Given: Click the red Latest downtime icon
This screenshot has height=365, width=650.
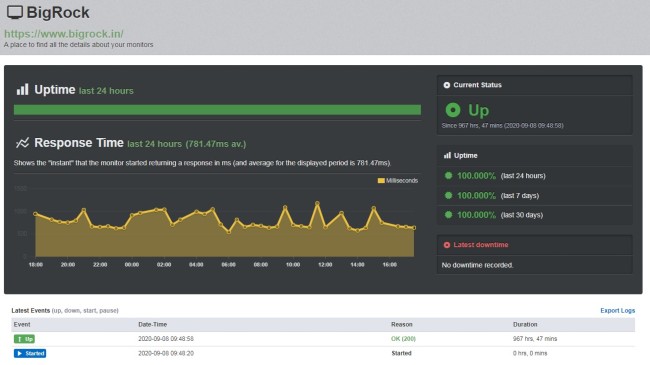Looking at the screenshot, I should [446, 245].
